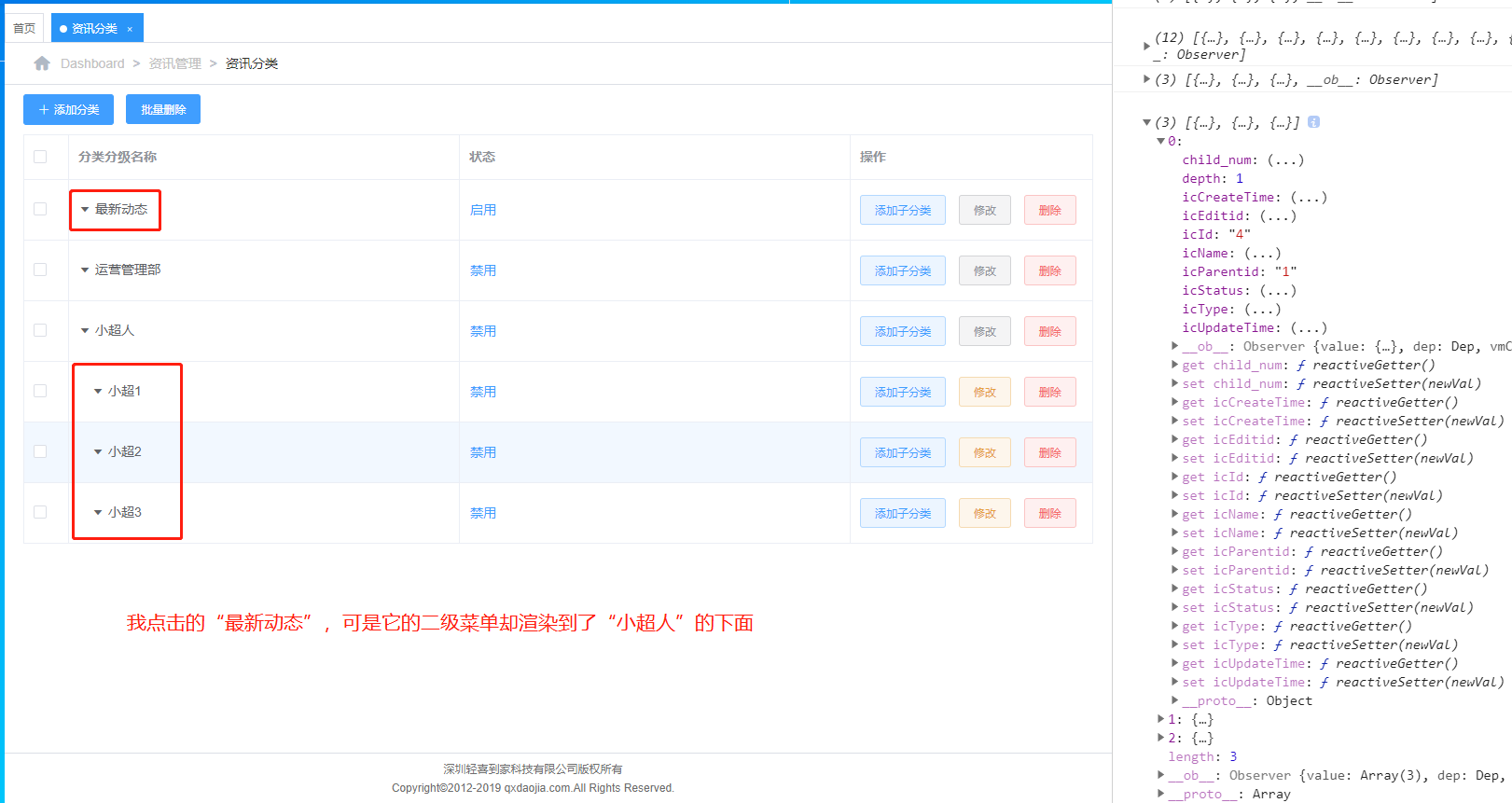Viewport: 1512px width, 803px height.
Task: Click 禁用 status of 小超2
Action: [x=482, y=452]
